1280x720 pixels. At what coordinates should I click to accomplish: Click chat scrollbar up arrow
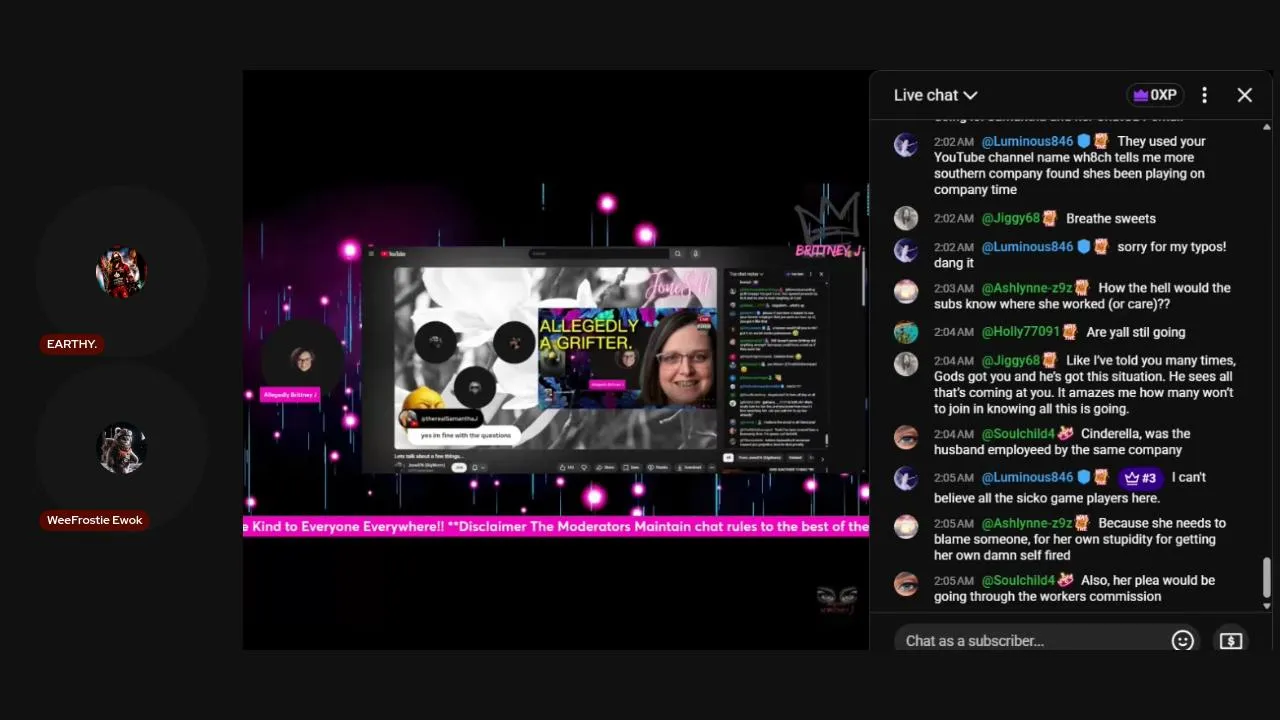[x=1267, y=126]
